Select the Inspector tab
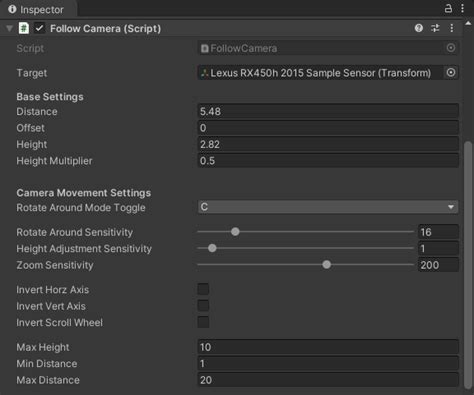This screenshot has height=395, width=474. (x=36, y=9)
